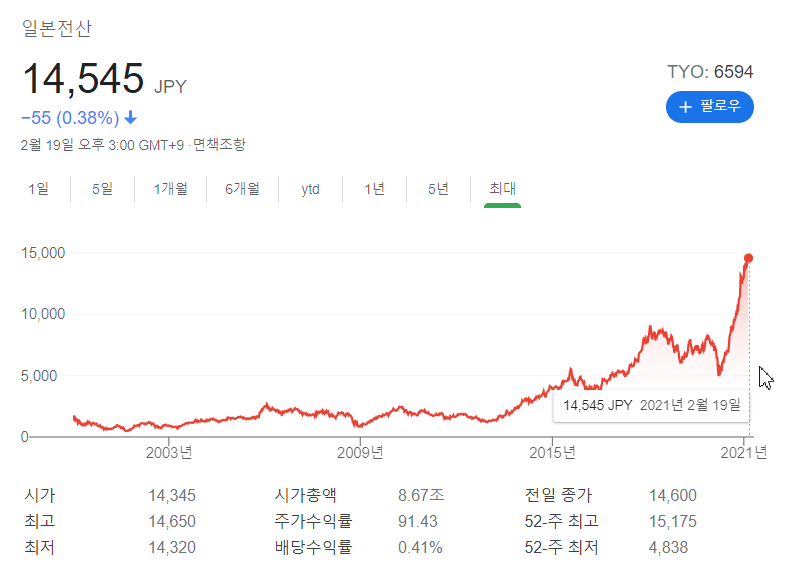This screenshot has height=572, width=785.
Task: Click the 배당수익률 label
Action: coord(313,547)
